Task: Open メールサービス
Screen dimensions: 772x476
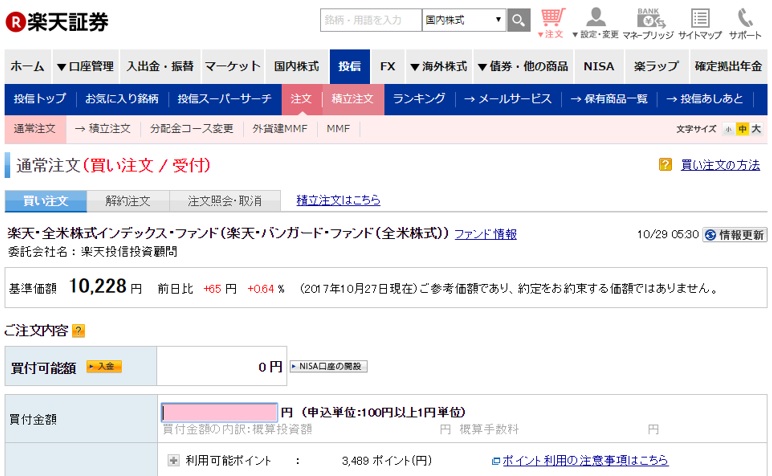Action: (508, 99)
